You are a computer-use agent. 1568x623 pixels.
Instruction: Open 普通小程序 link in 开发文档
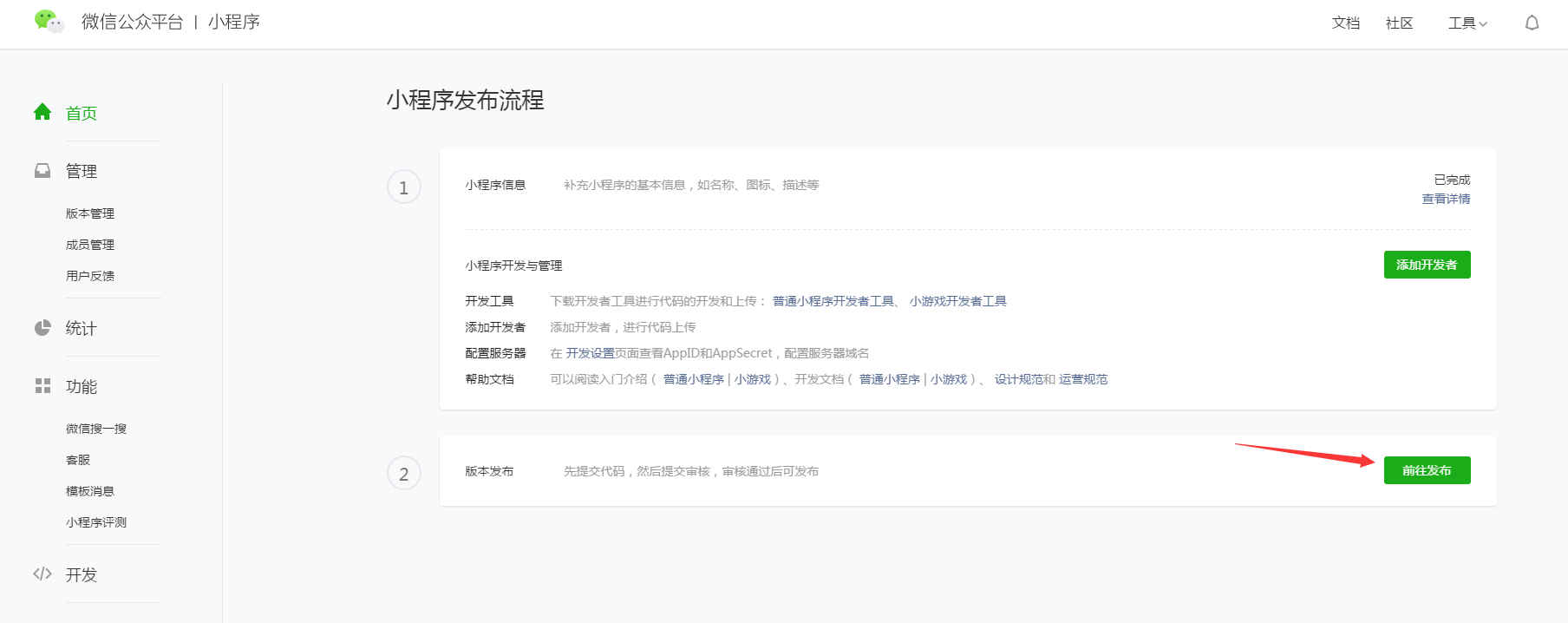click(890, 379)
